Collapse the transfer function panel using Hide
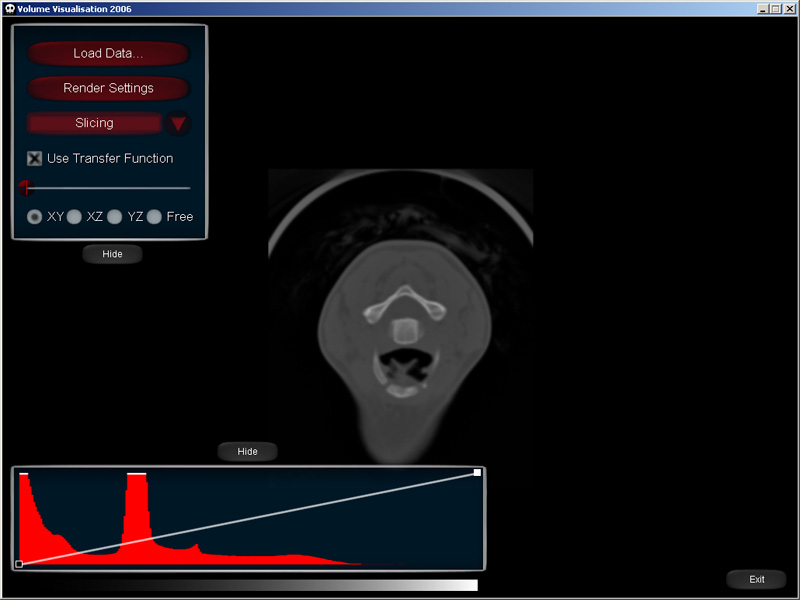Screen dimensions: 800x600 coord(247,451)
